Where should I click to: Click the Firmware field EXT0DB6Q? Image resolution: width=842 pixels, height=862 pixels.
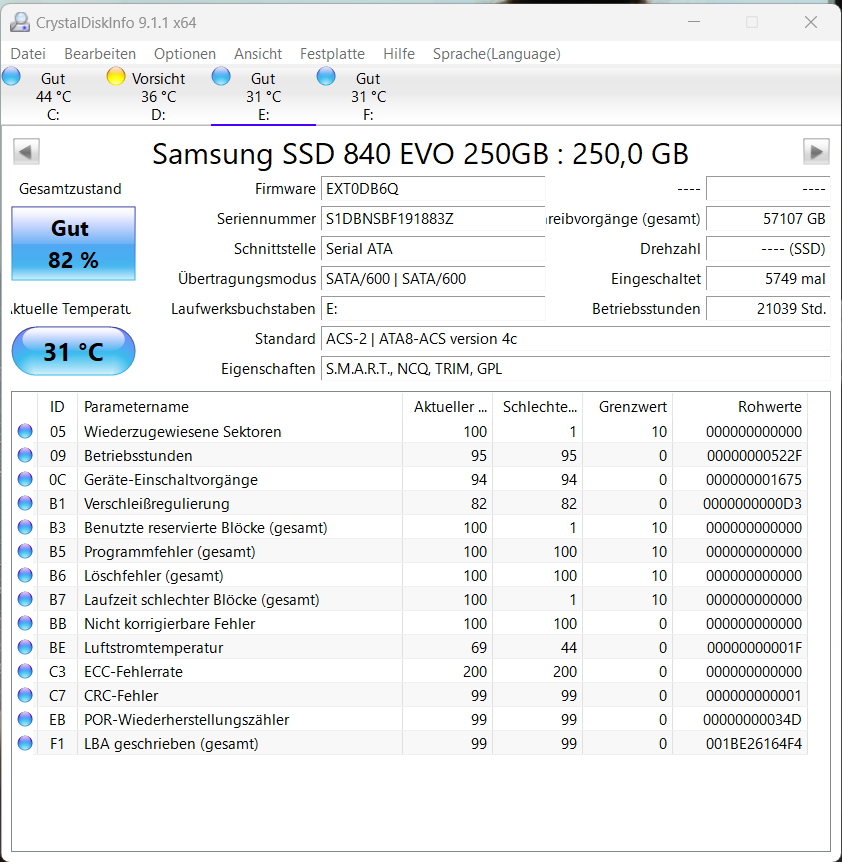click(x=433, y=189)
